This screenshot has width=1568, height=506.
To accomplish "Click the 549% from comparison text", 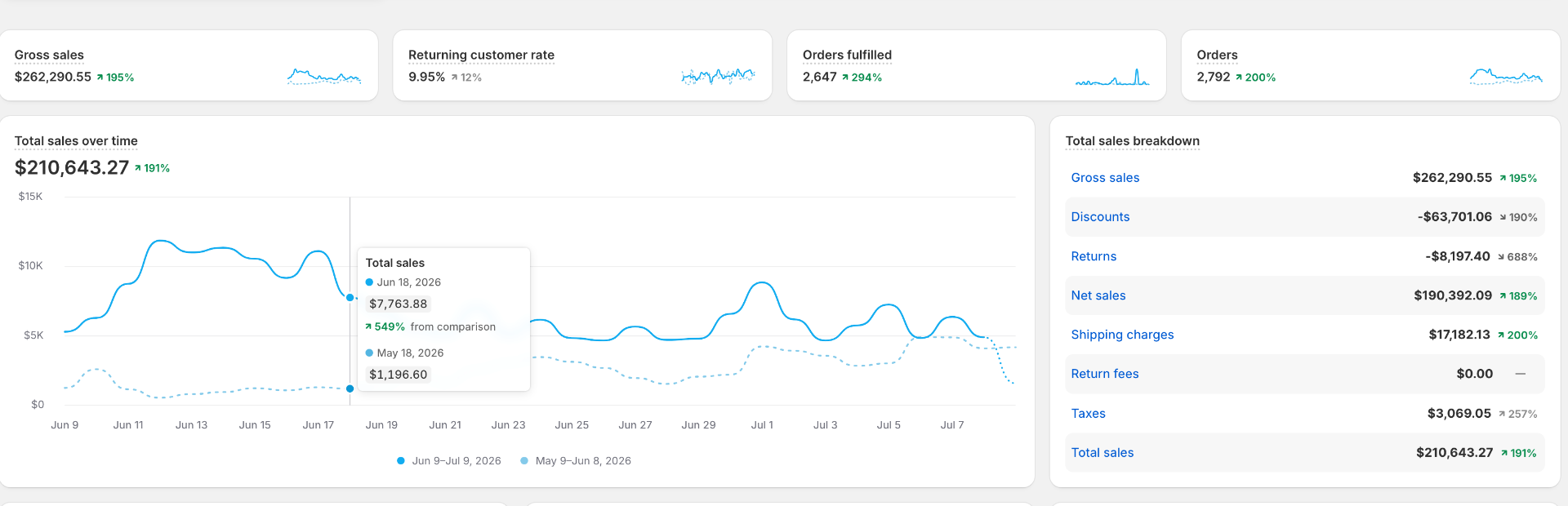I will 430,326.
